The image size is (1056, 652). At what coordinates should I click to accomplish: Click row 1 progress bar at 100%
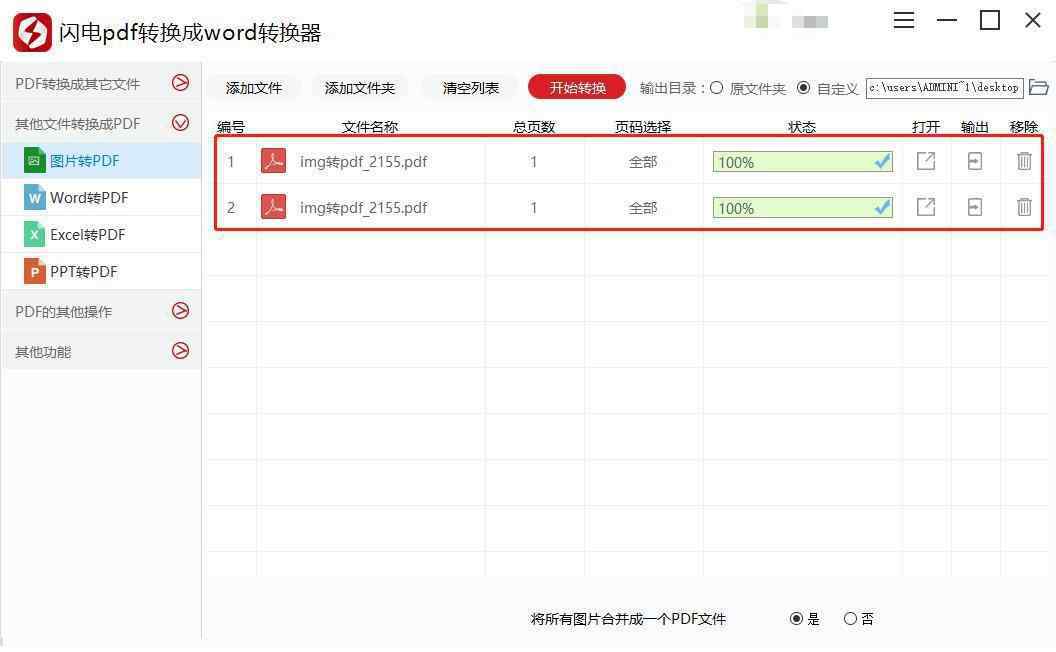coord(803,162)
